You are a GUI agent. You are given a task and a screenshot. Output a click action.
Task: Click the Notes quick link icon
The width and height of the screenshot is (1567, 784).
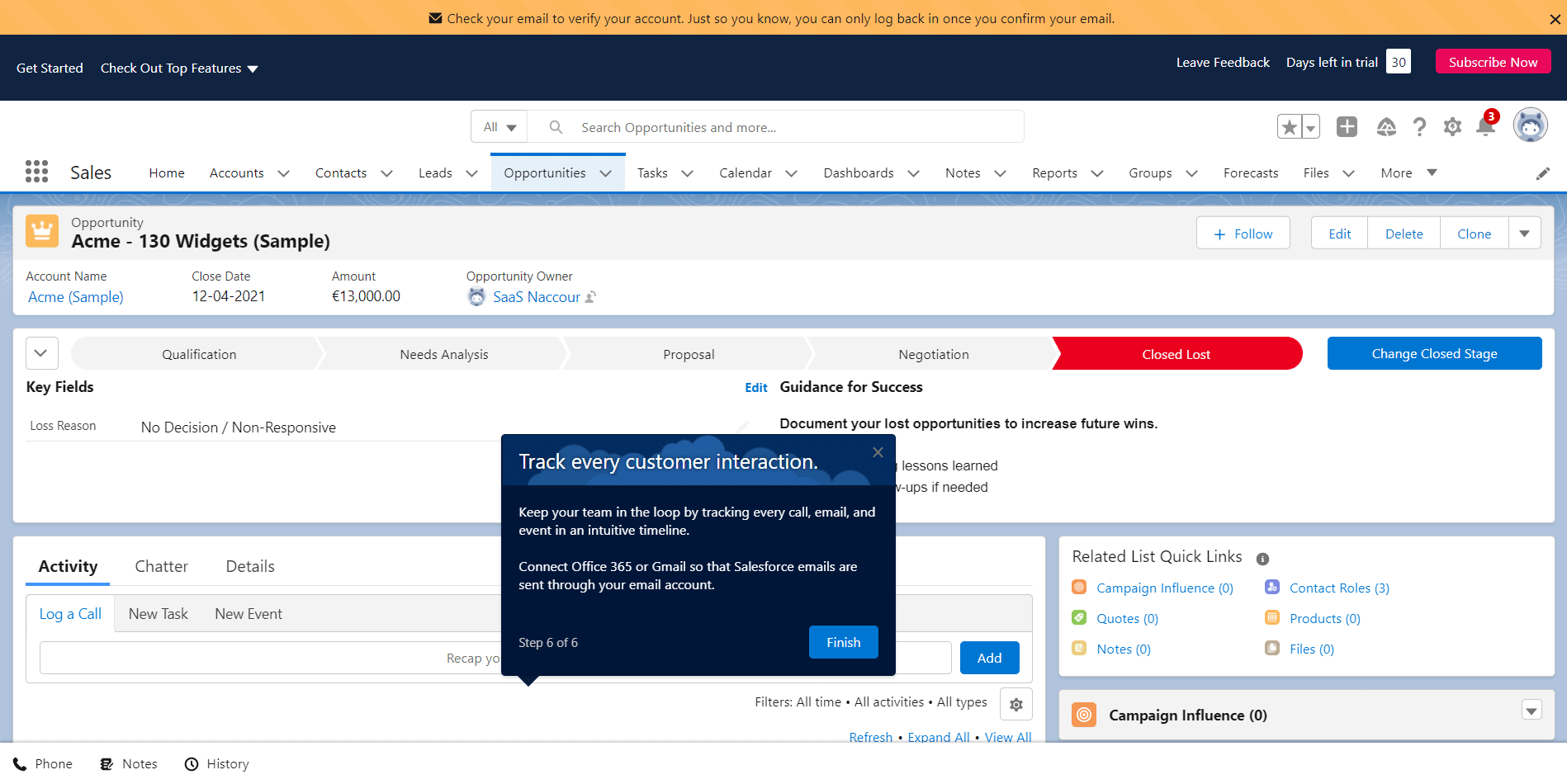[1079, 648]
